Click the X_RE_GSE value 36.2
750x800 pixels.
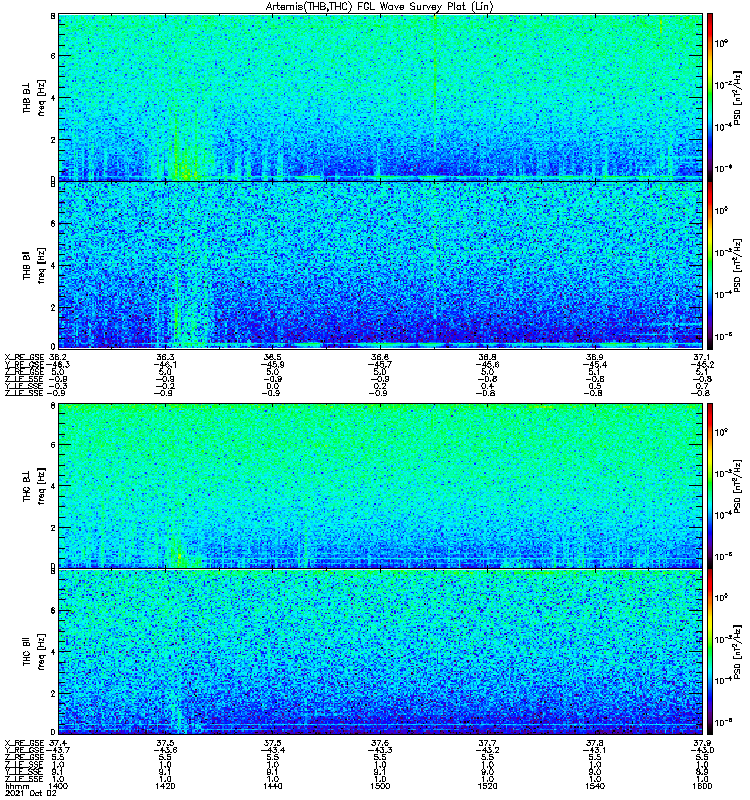[x=58, y=357]
